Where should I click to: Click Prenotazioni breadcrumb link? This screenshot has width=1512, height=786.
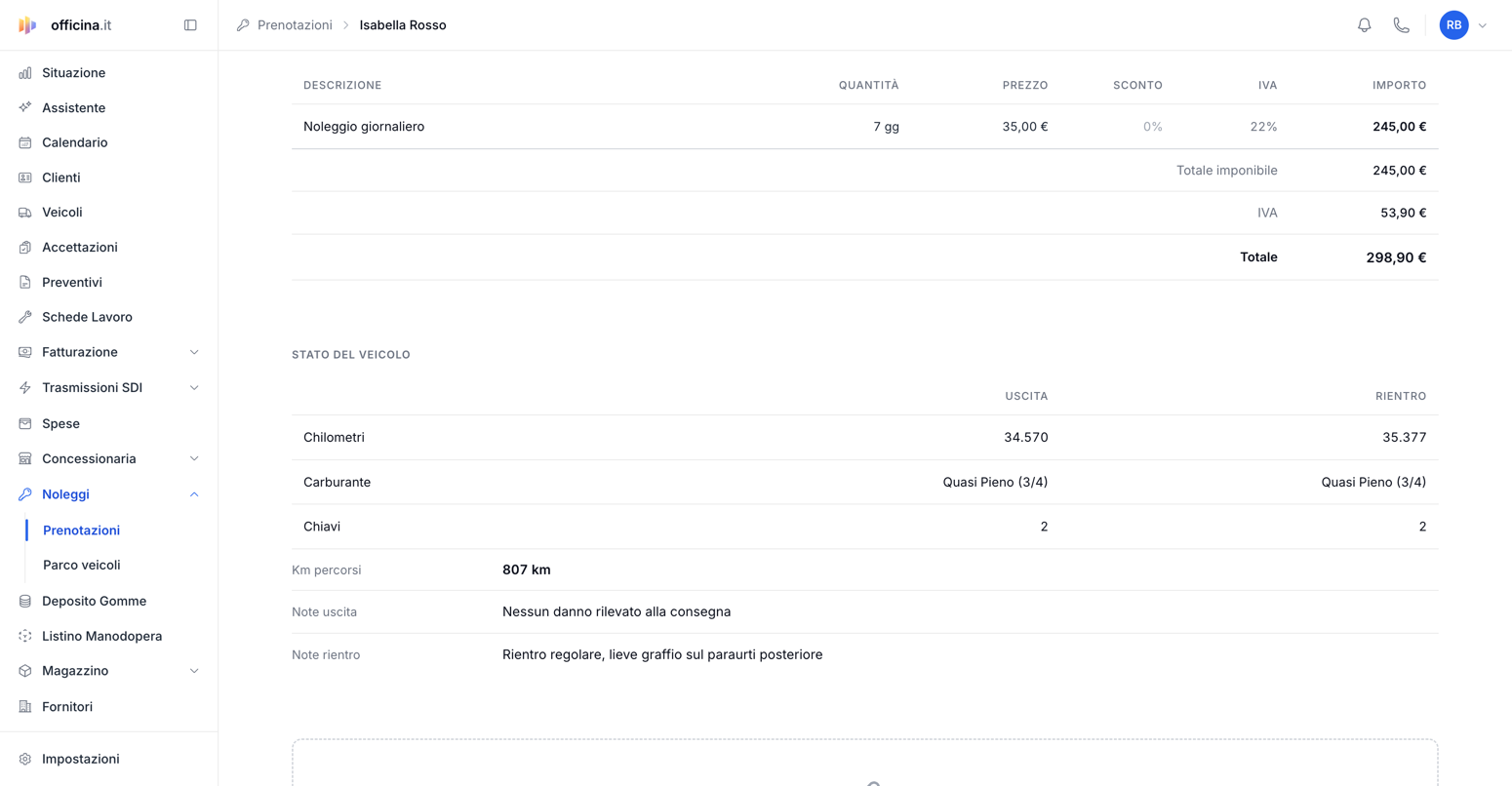tap(295, 25)
